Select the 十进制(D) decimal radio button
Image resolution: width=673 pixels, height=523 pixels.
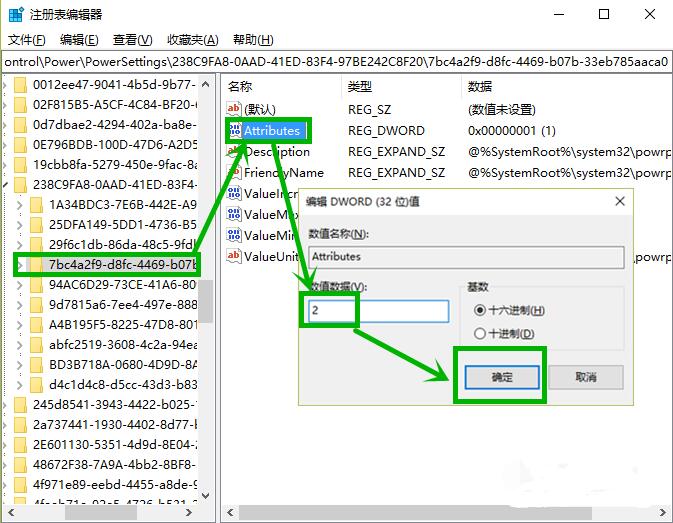pyautogui.click(x=480, y=333)
